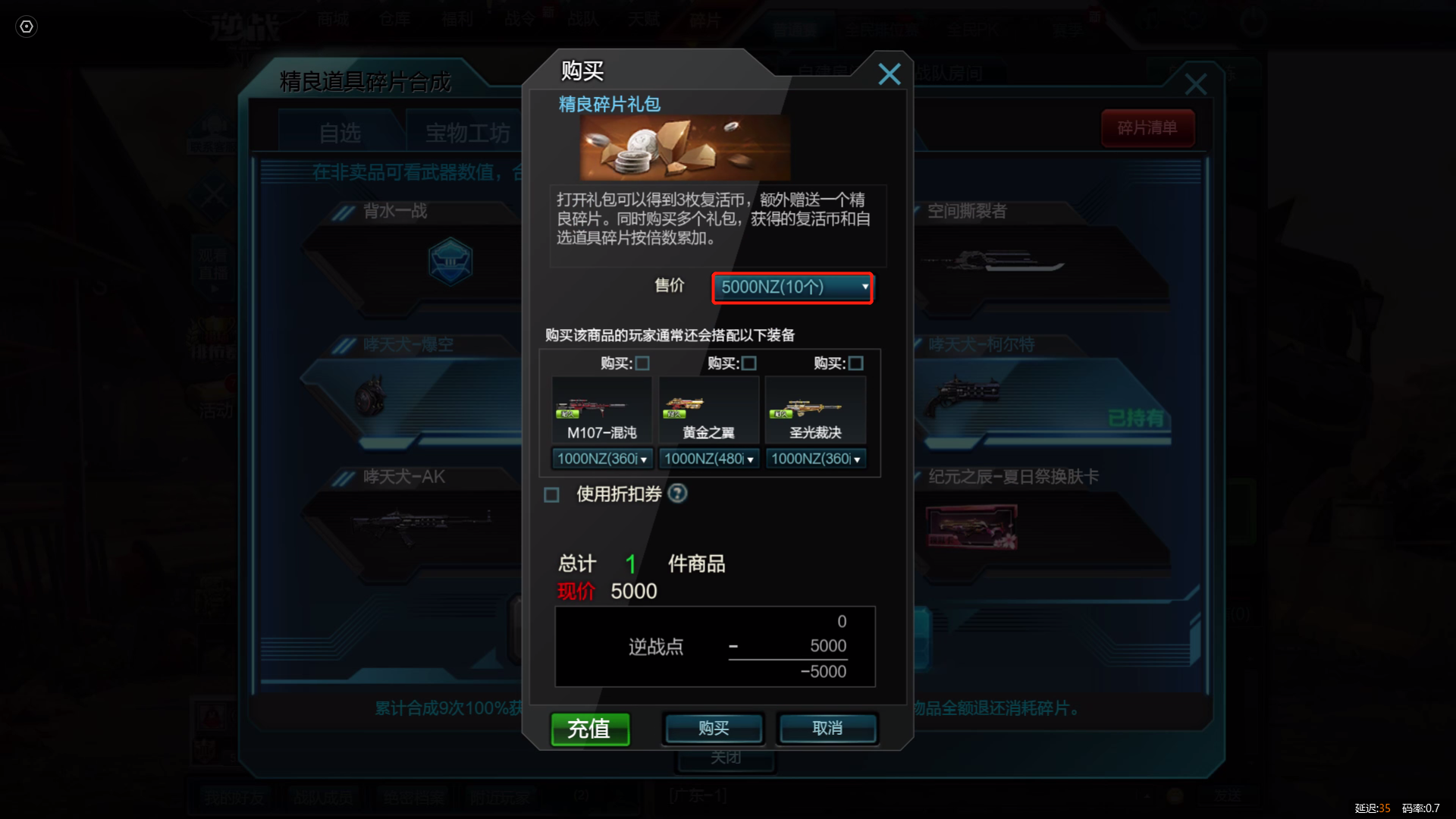Expand the 黄金之翼 price dropdown

[x=709, y=459]
